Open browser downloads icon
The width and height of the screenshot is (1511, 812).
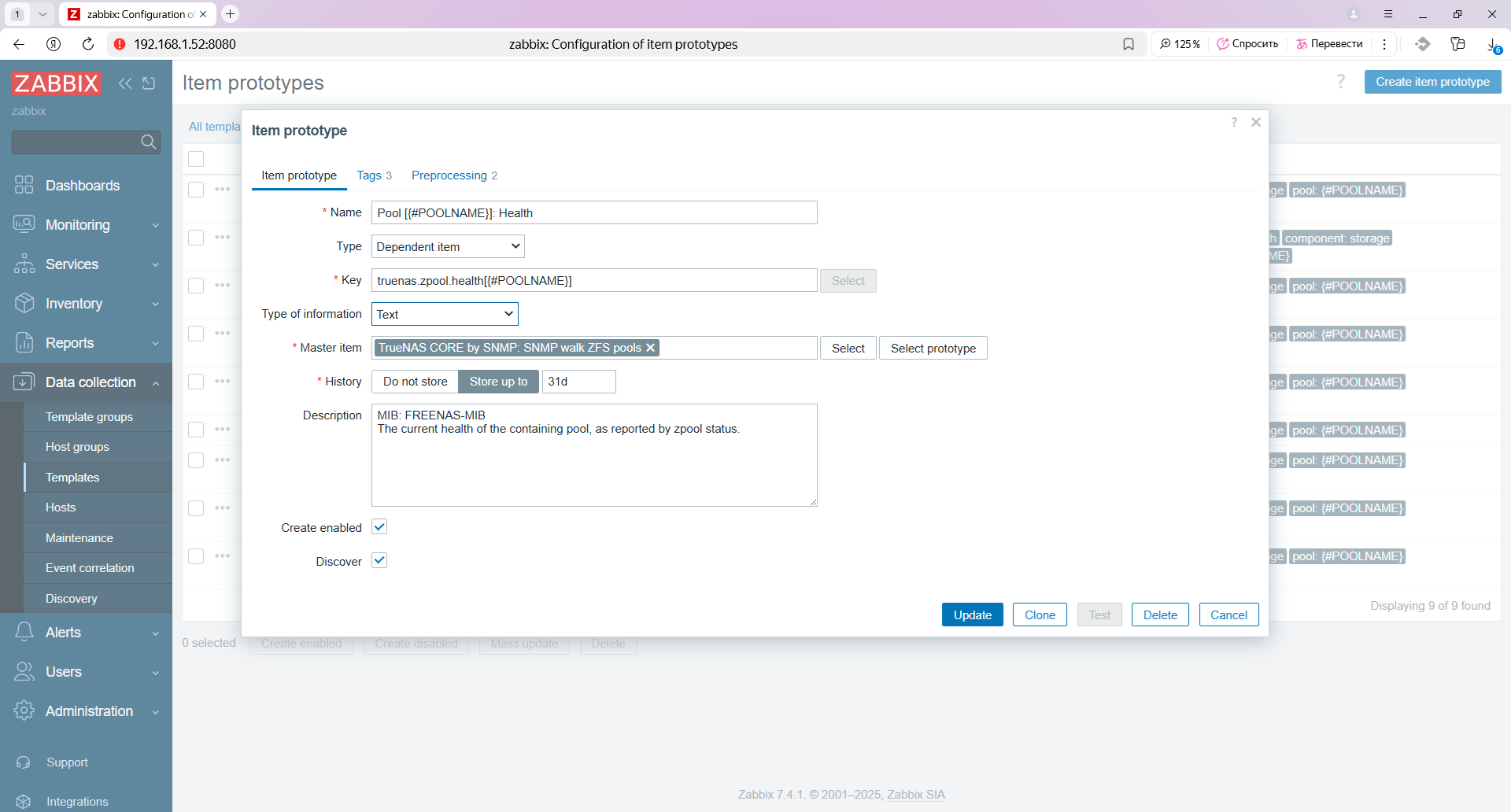tap(1493, 45)
